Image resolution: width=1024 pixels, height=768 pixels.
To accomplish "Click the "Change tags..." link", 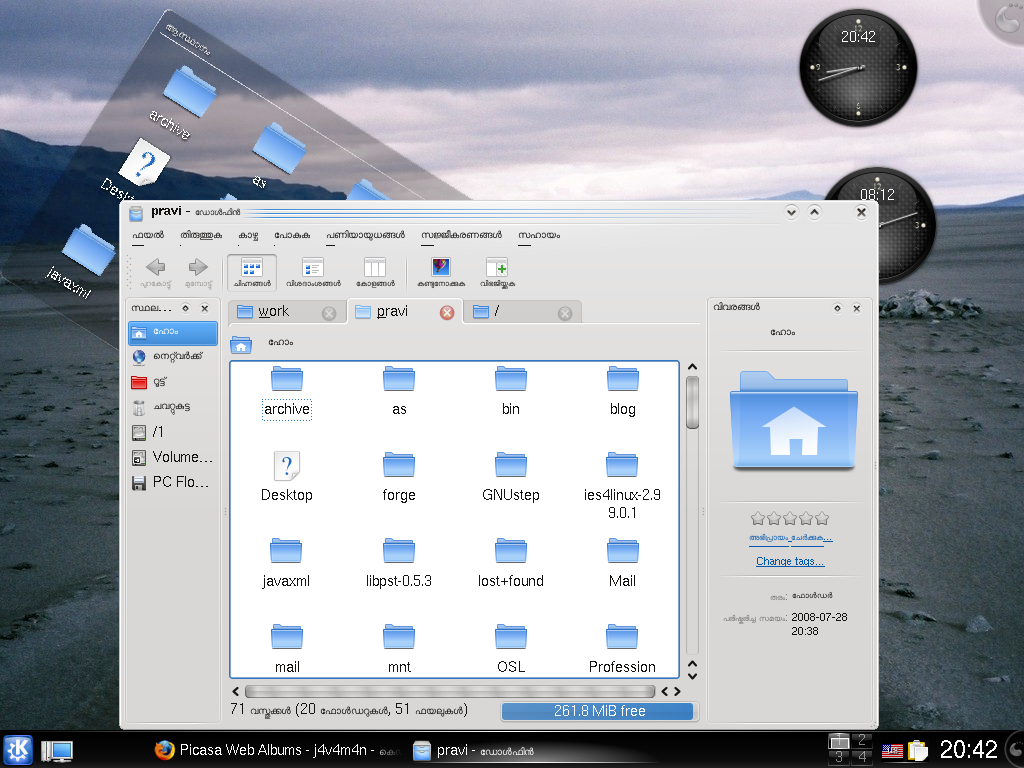I will pos(789,561).
